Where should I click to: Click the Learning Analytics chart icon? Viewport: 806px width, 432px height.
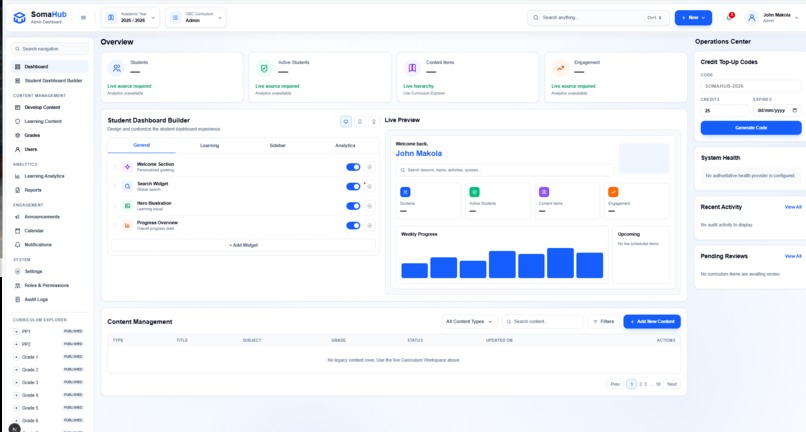coord(17,176)
